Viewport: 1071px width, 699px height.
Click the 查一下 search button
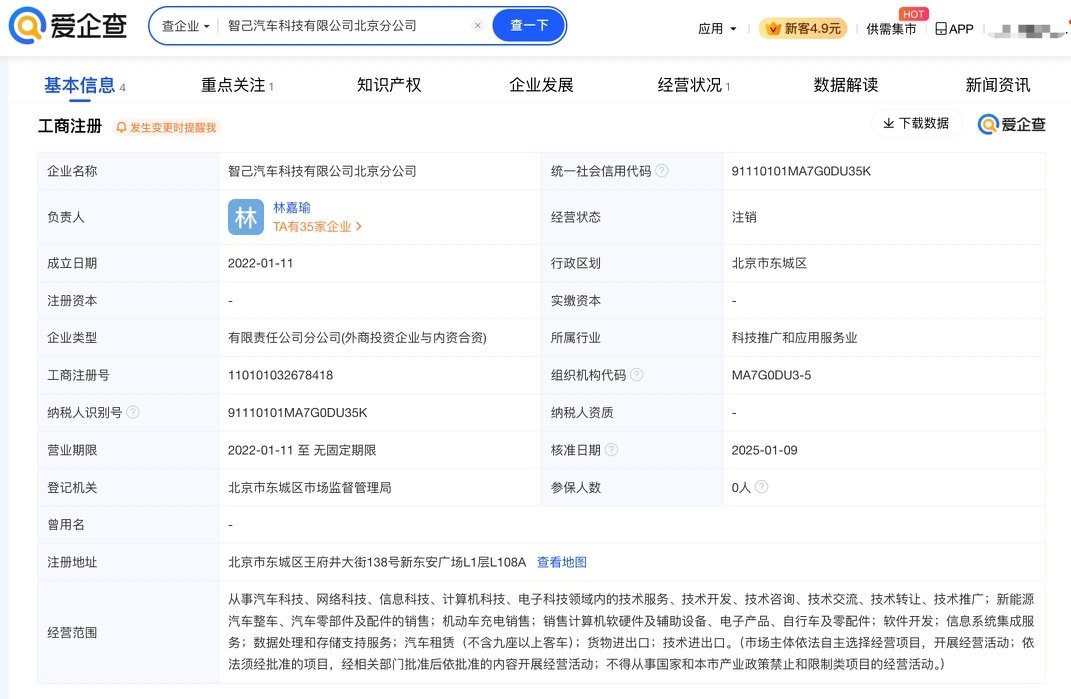pyautogui.click(x=529, y=26)
